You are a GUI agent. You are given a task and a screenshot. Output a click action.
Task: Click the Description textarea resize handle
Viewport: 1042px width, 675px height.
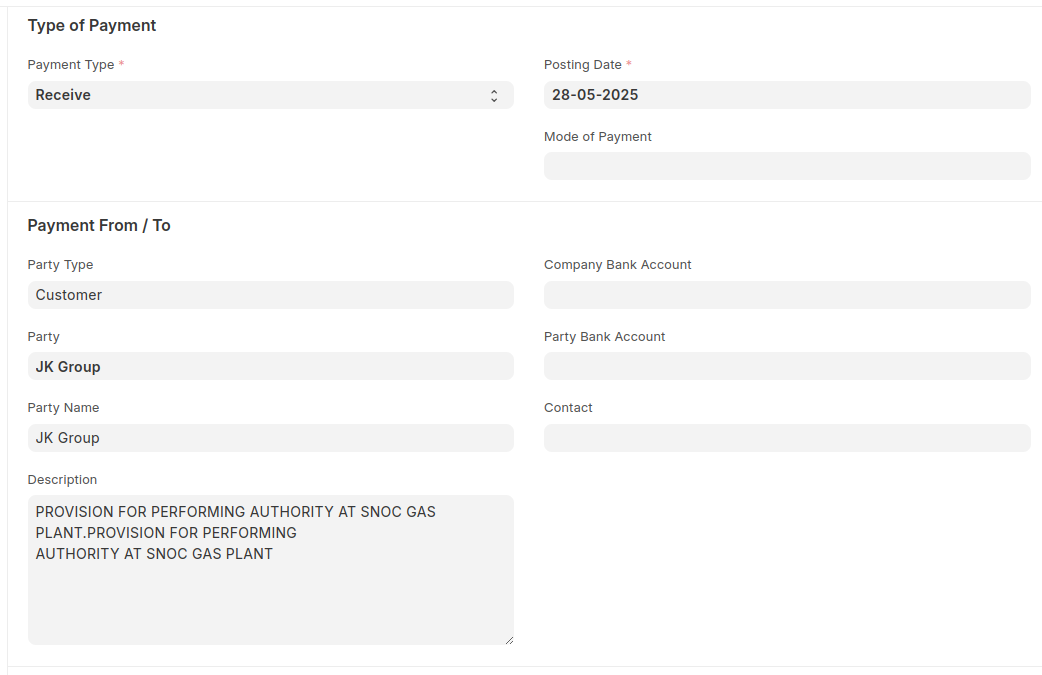coord(508,639)
